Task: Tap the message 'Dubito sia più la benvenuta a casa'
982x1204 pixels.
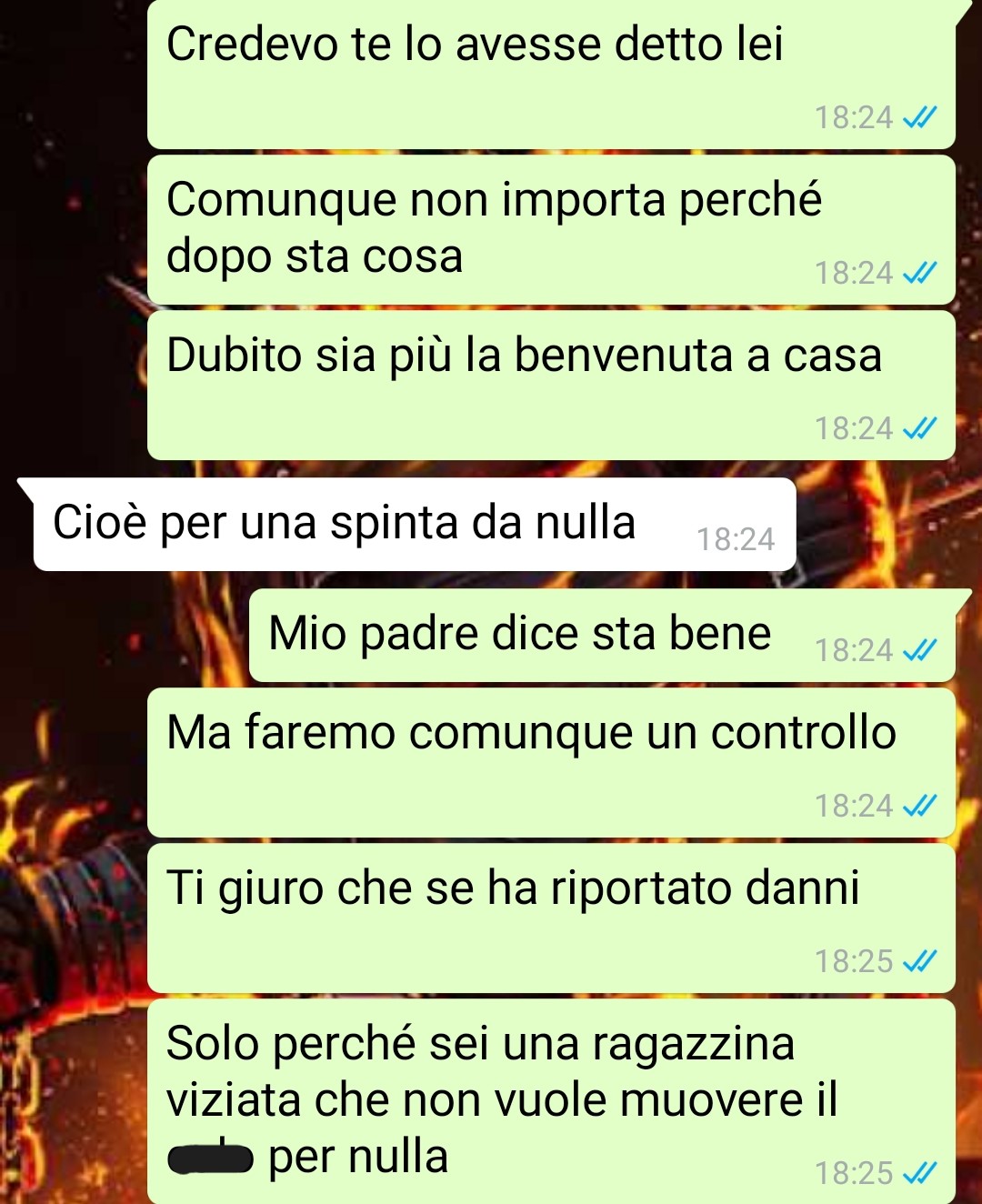Action: click(x=551, y=385)
